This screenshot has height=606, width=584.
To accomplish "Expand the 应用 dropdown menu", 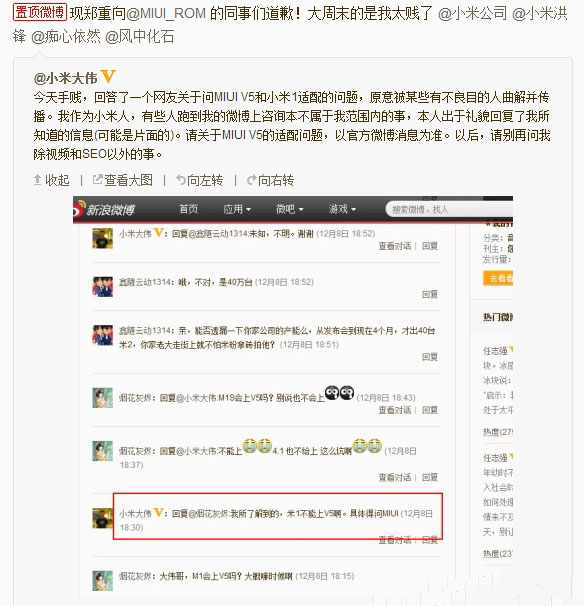I will coord(237,209).
